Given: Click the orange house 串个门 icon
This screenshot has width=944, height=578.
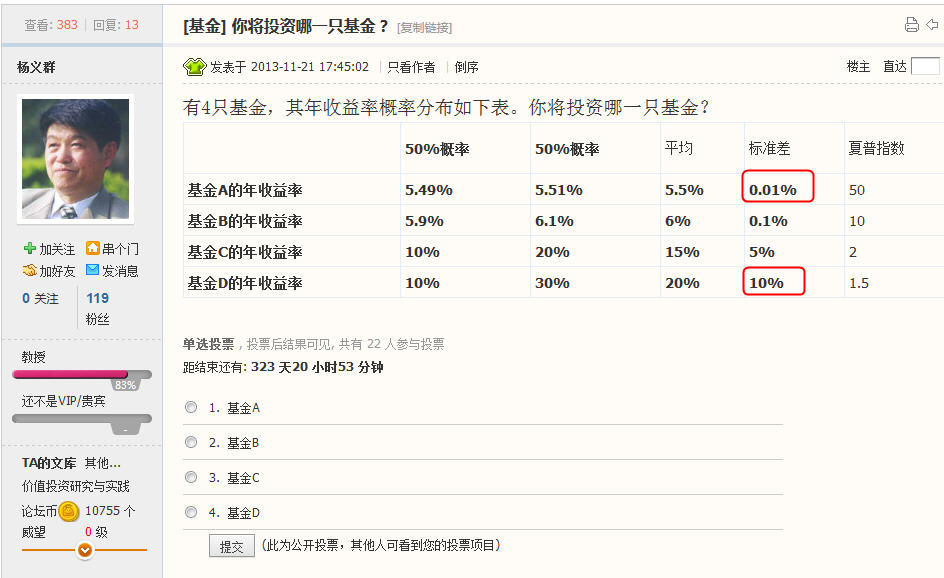Looking at the screenshot, I should click(x=93, y=249).
